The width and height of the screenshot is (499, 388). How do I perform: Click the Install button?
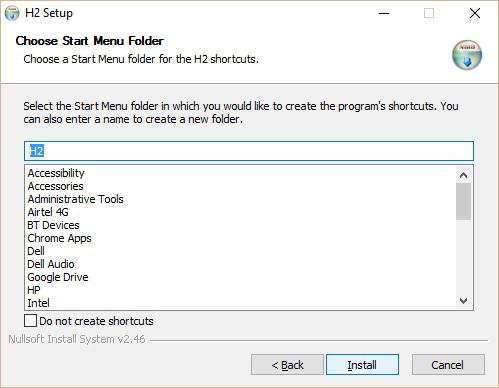point(362,365)
